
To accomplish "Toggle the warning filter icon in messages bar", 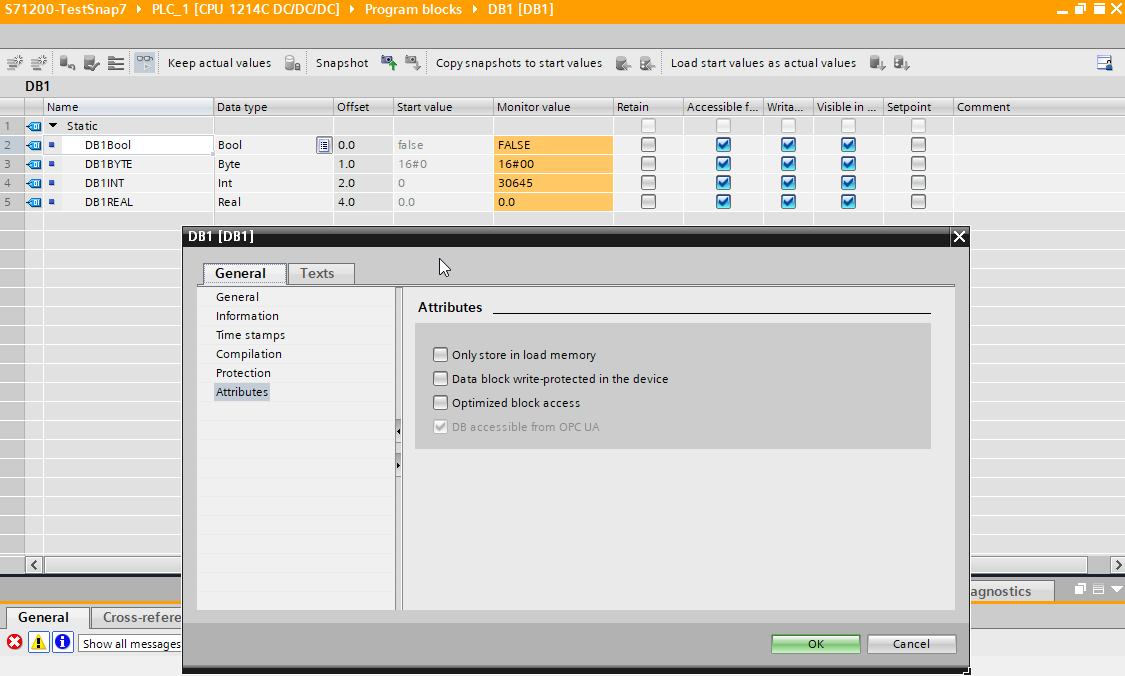I will click(x=38, y=642).
